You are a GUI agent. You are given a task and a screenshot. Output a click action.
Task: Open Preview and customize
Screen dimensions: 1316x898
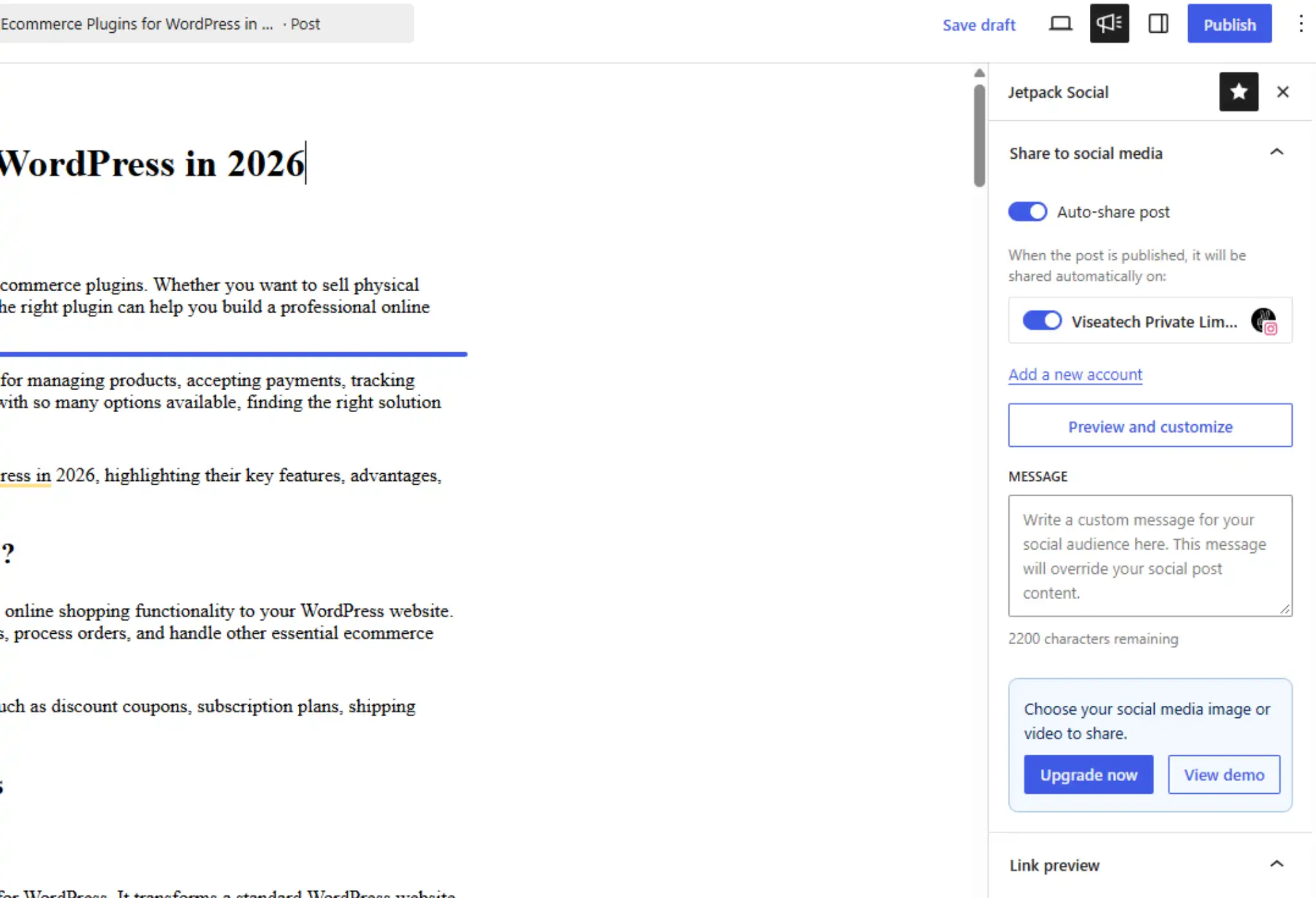[x=1150, y=426]
